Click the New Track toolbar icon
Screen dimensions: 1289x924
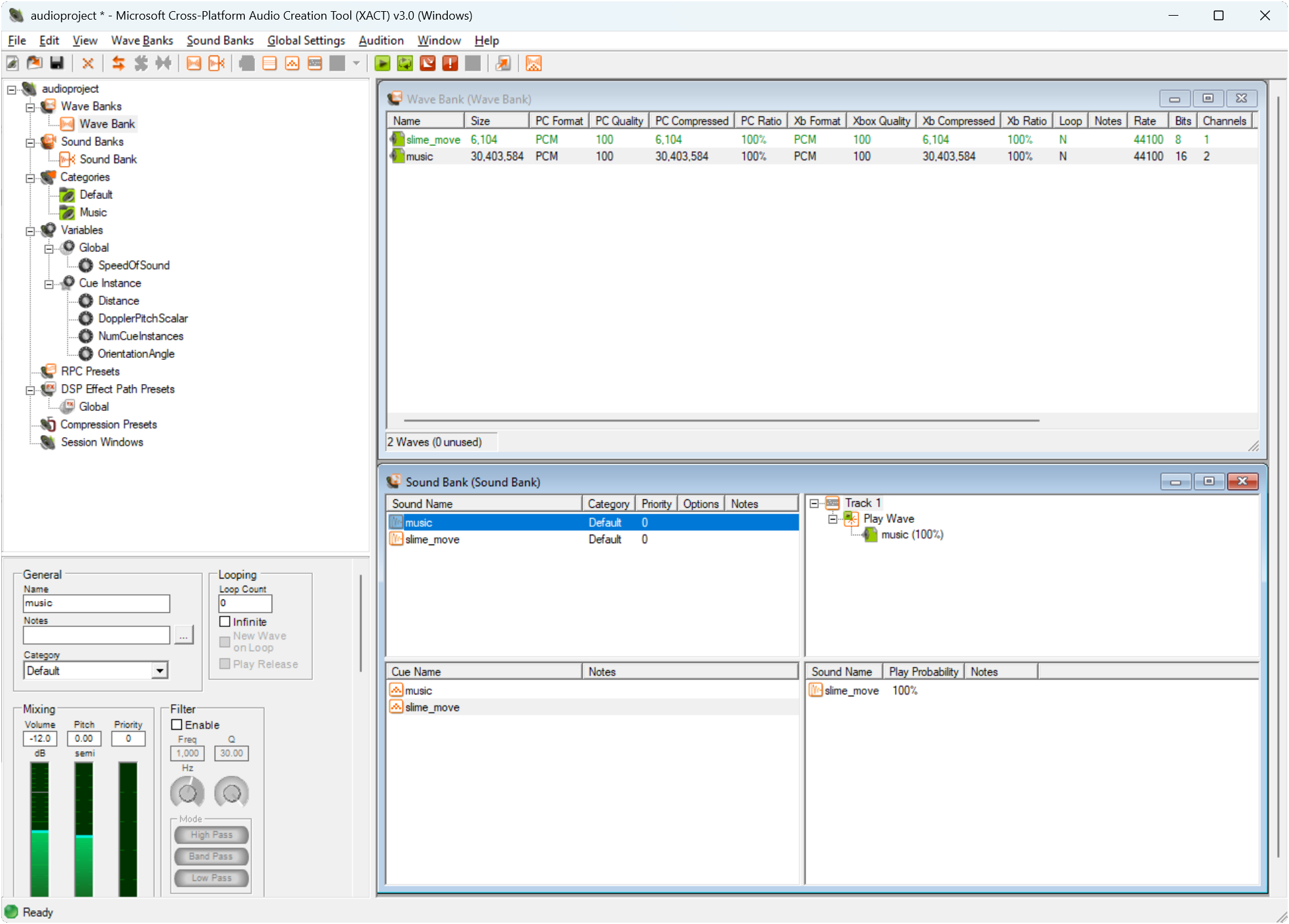point(315,63)
